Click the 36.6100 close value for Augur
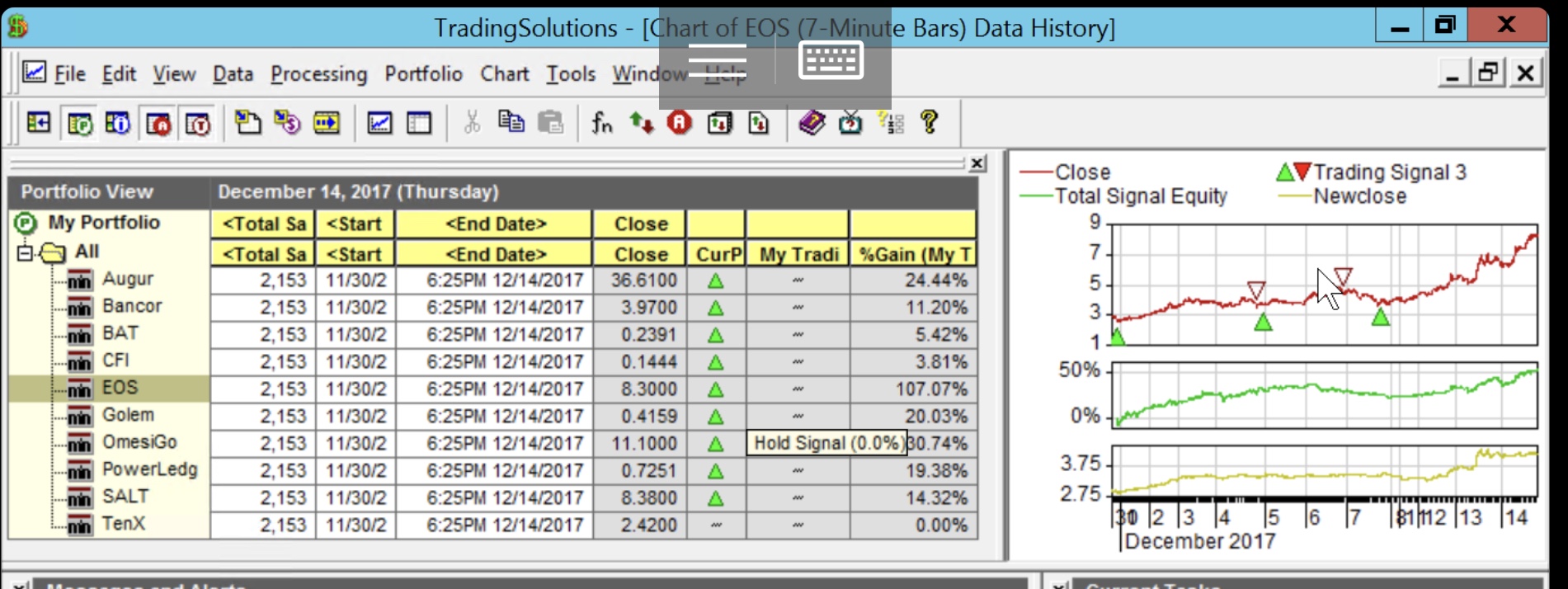Image resolution: width=1568 pixels, height=589 pixels. (x=640, y=280)
